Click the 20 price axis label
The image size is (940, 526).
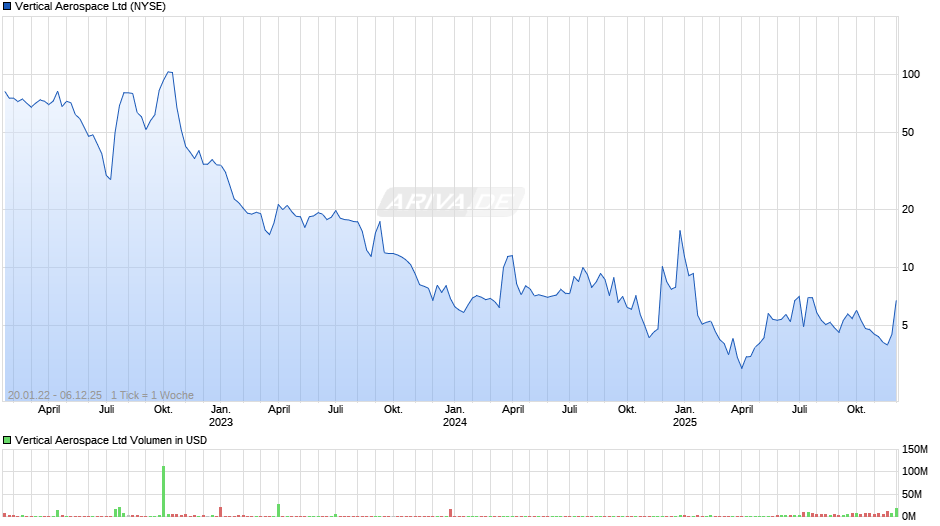tap(908, 209)
